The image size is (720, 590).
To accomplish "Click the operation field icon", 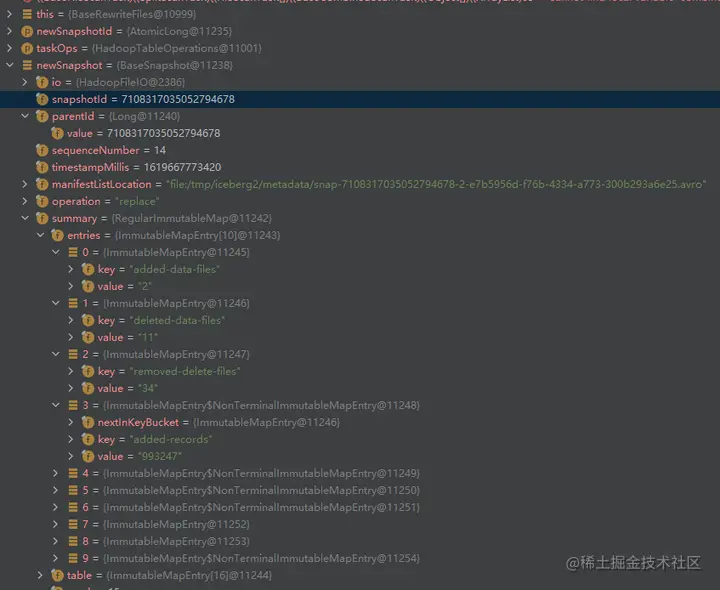I will (42, 201).
